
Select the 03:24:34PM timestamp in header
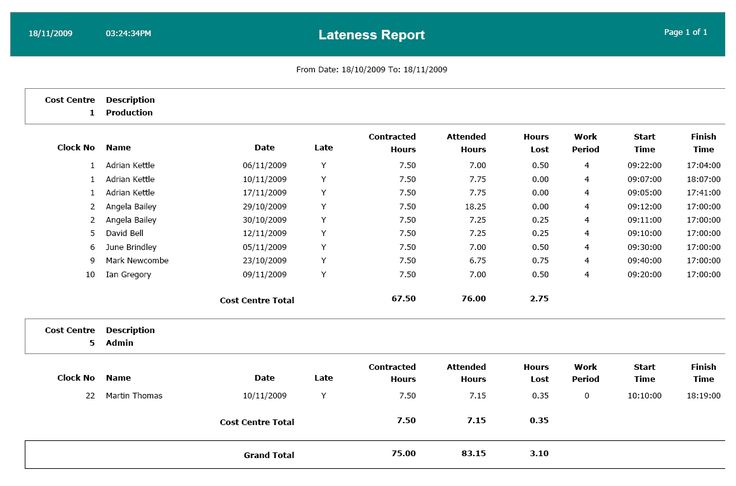pos(128,34)
